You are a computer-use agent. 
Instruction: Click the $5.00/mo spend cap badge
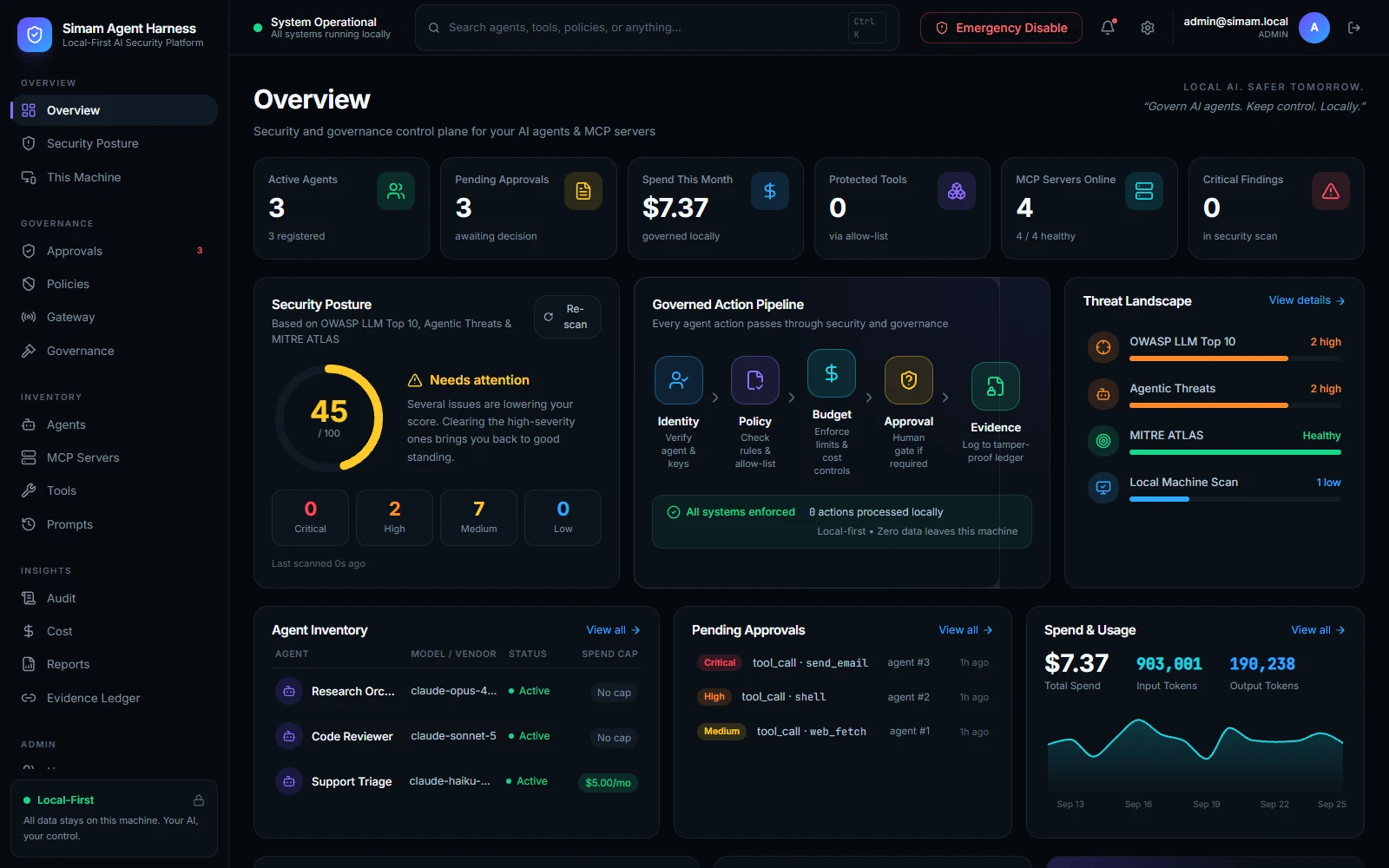tap(608, 783)
